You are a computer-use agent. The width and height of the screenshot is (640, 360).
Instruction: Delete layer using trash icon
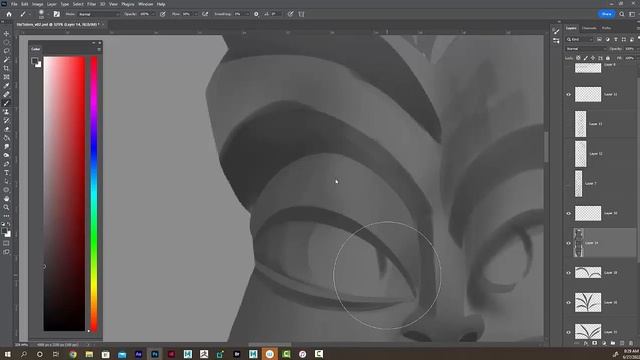631,343
